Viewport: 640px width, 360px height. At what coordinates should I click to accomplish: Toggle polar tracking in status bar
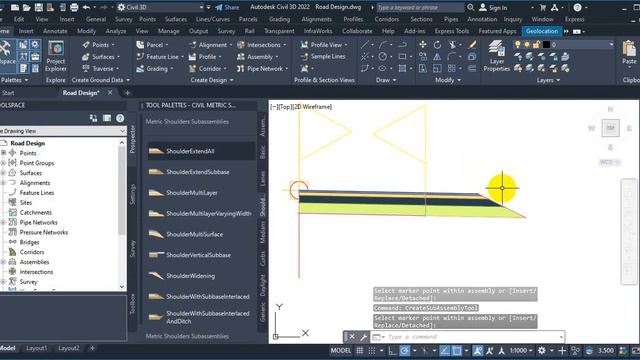click(404, 351)
